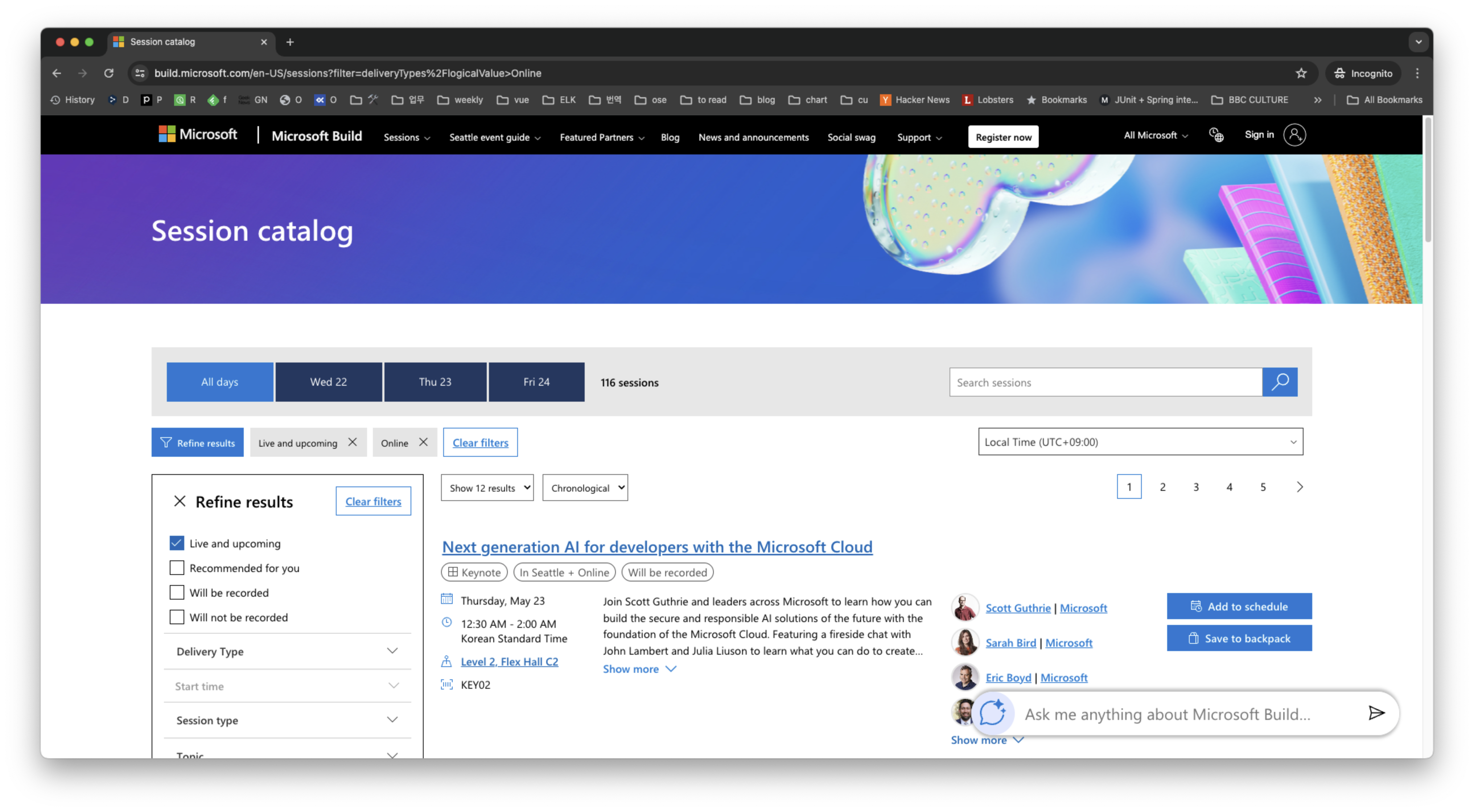Expand the Delivery Type filter section
This screenshot has height=812, width=1474.
287,651
